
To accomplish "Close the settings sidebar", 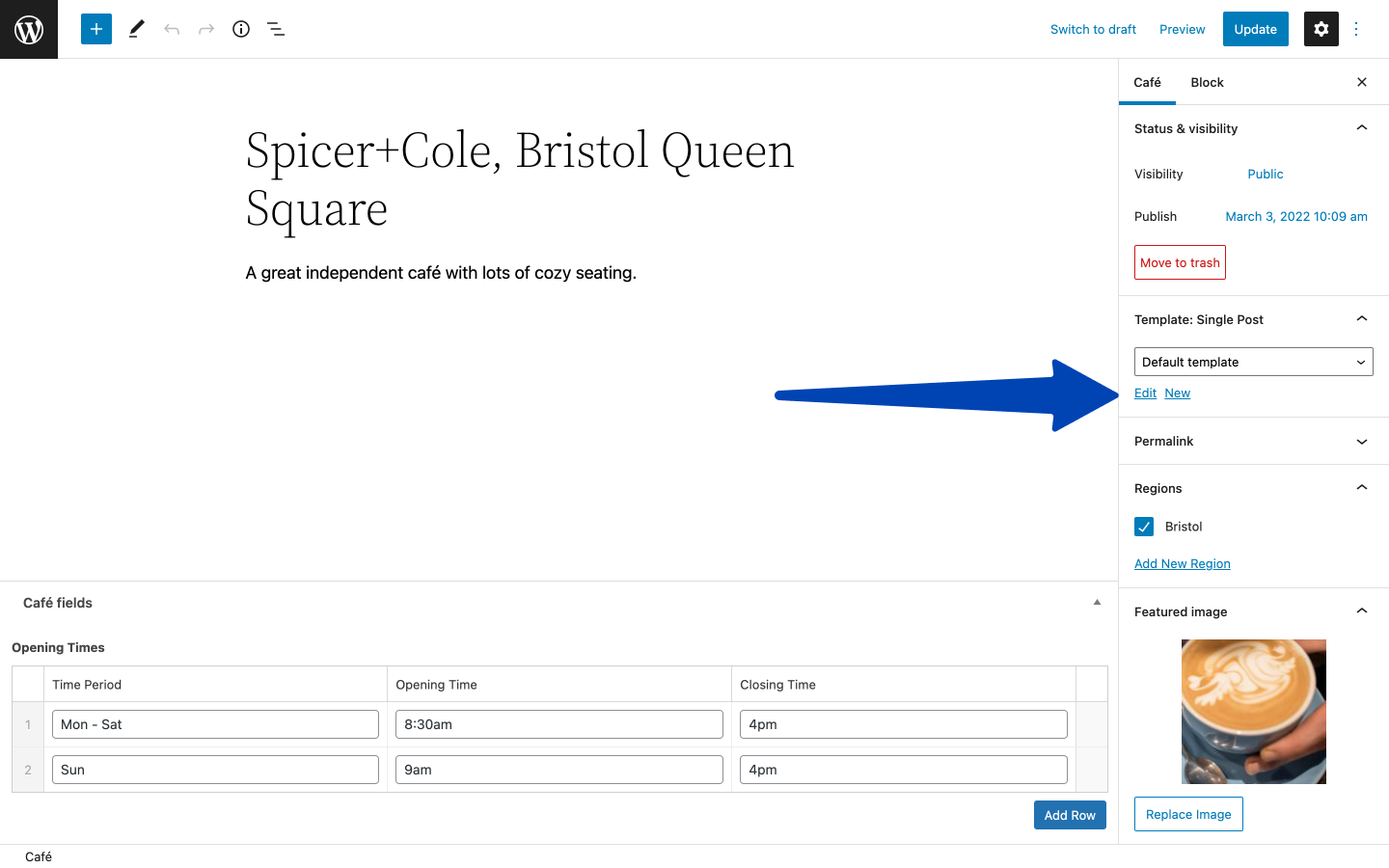I will point(1362,82).
